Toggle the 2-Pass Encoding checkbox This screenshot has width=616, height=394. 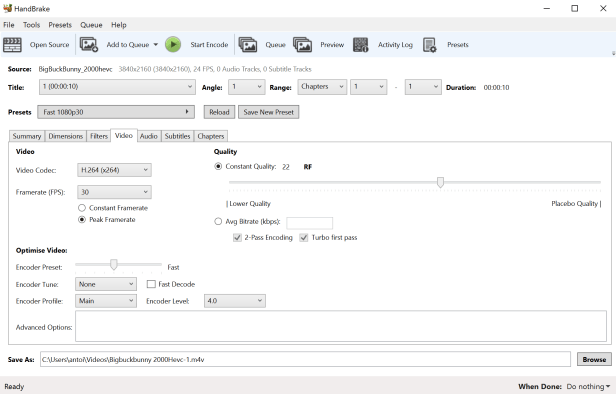237,238
